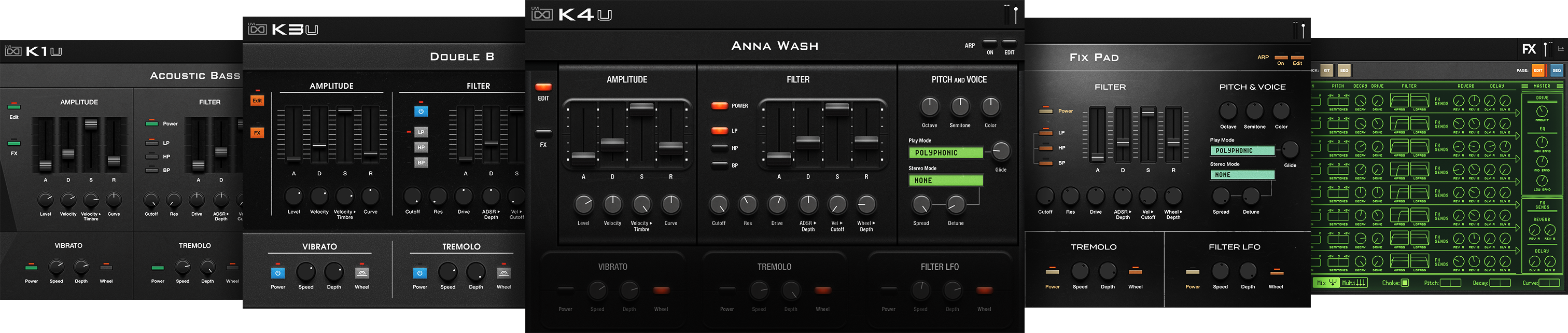
Task: Click the Double B preset name in K3U
Action: tap(462, 57)
